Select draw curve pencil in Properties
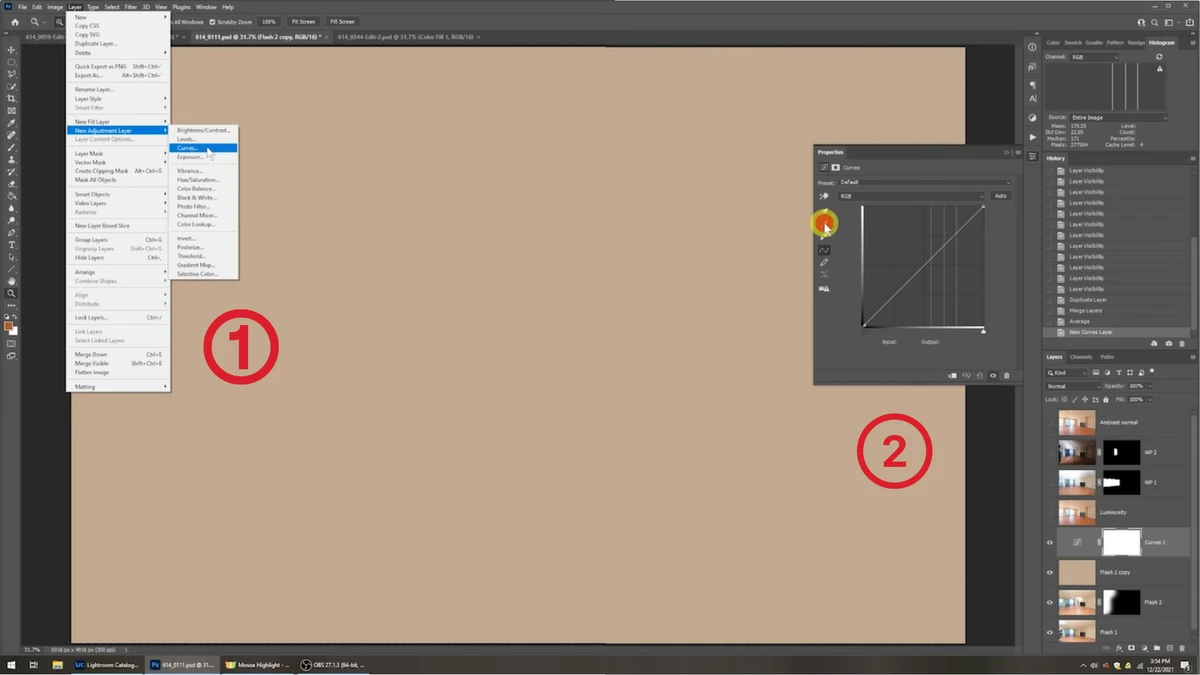The width and height of the screenshot is (1200, 675). (824, 262)
